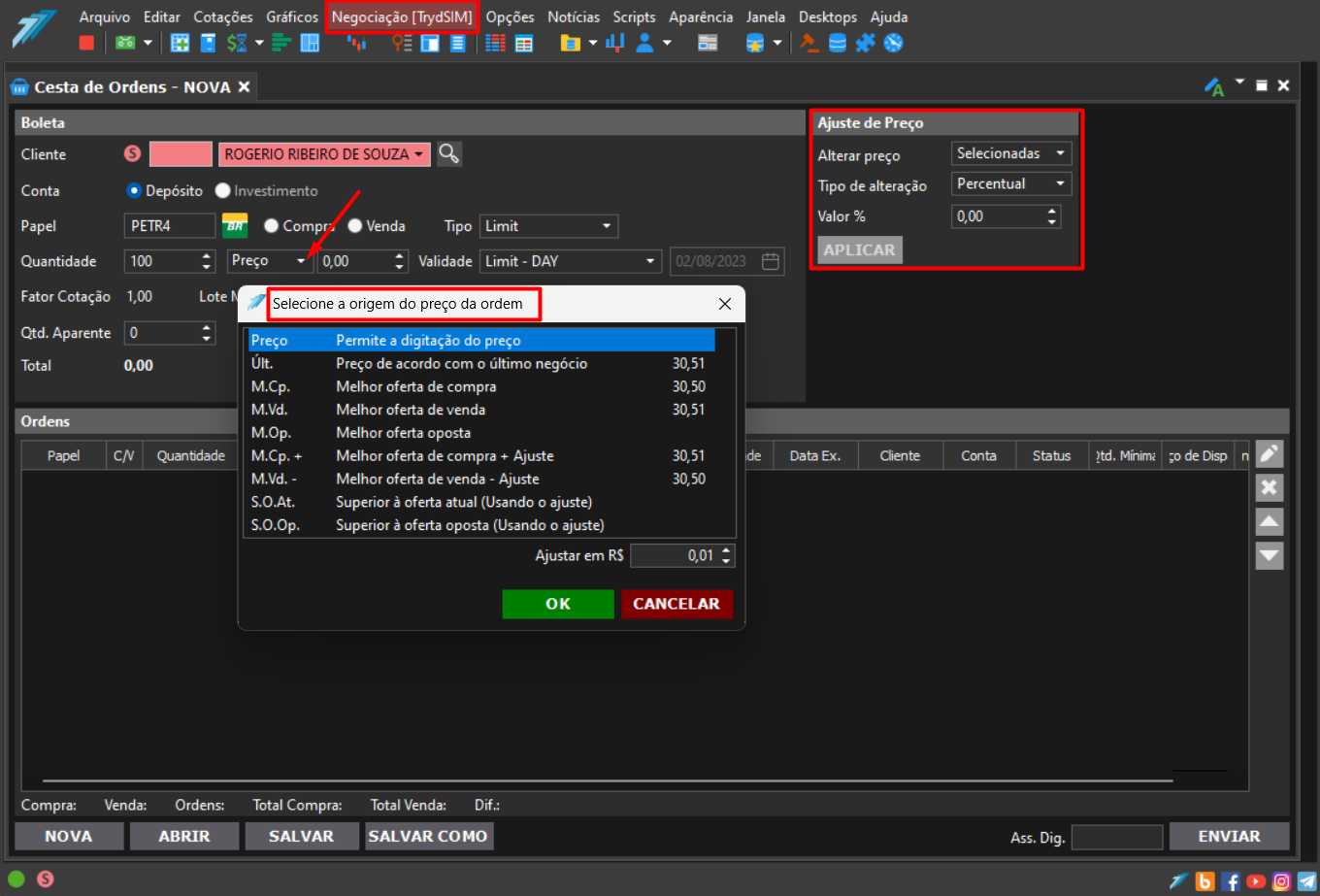Expand the Tipo Limit dropdown
1320x896 pixels.
pos(548,226)
